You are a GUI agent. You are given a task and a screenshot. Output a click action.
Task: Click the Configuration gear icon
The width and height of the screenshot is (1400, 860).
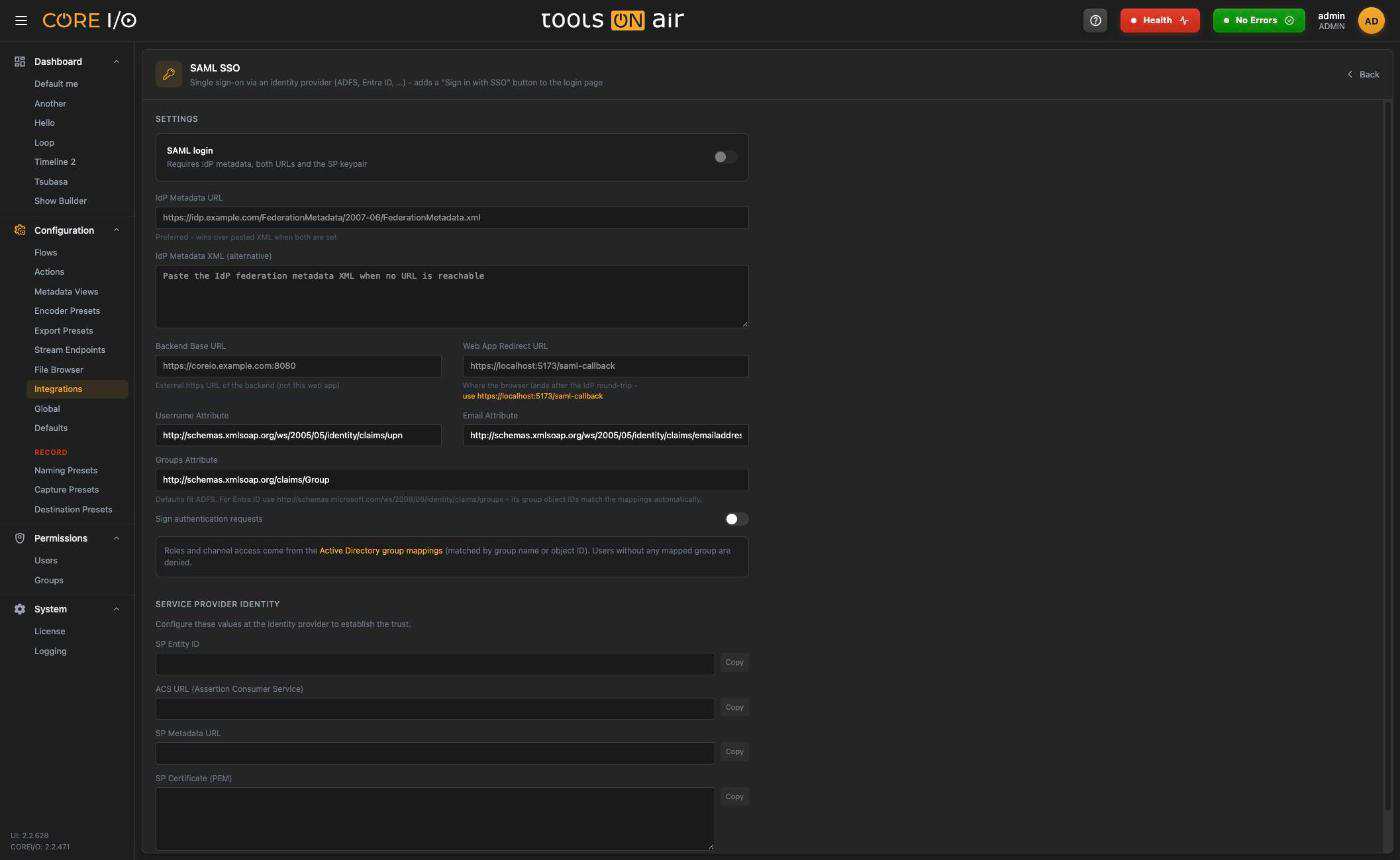pos(19,230)
